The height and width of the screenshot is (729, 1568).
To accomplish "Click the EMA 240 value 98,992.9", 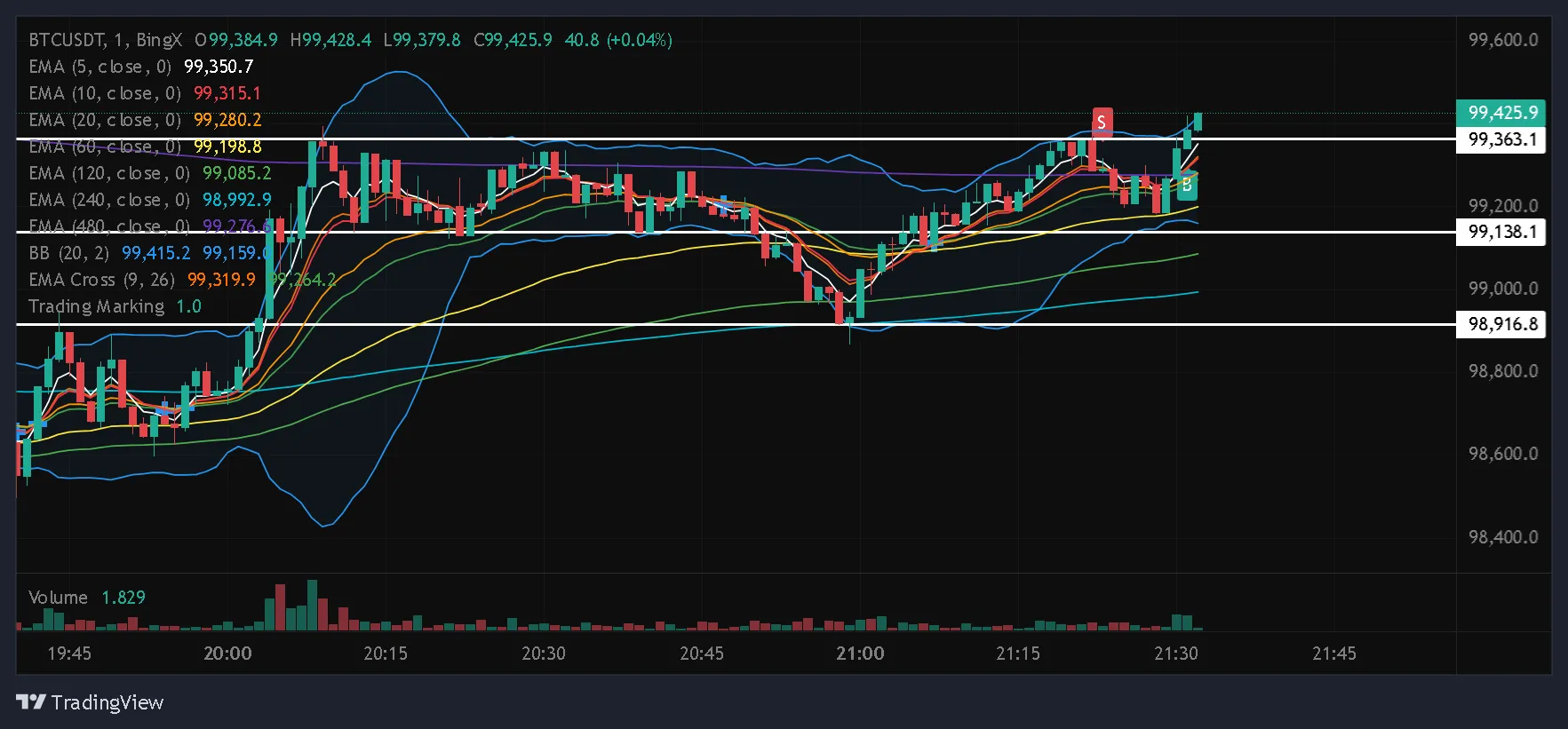I will [x=237, y=200].
